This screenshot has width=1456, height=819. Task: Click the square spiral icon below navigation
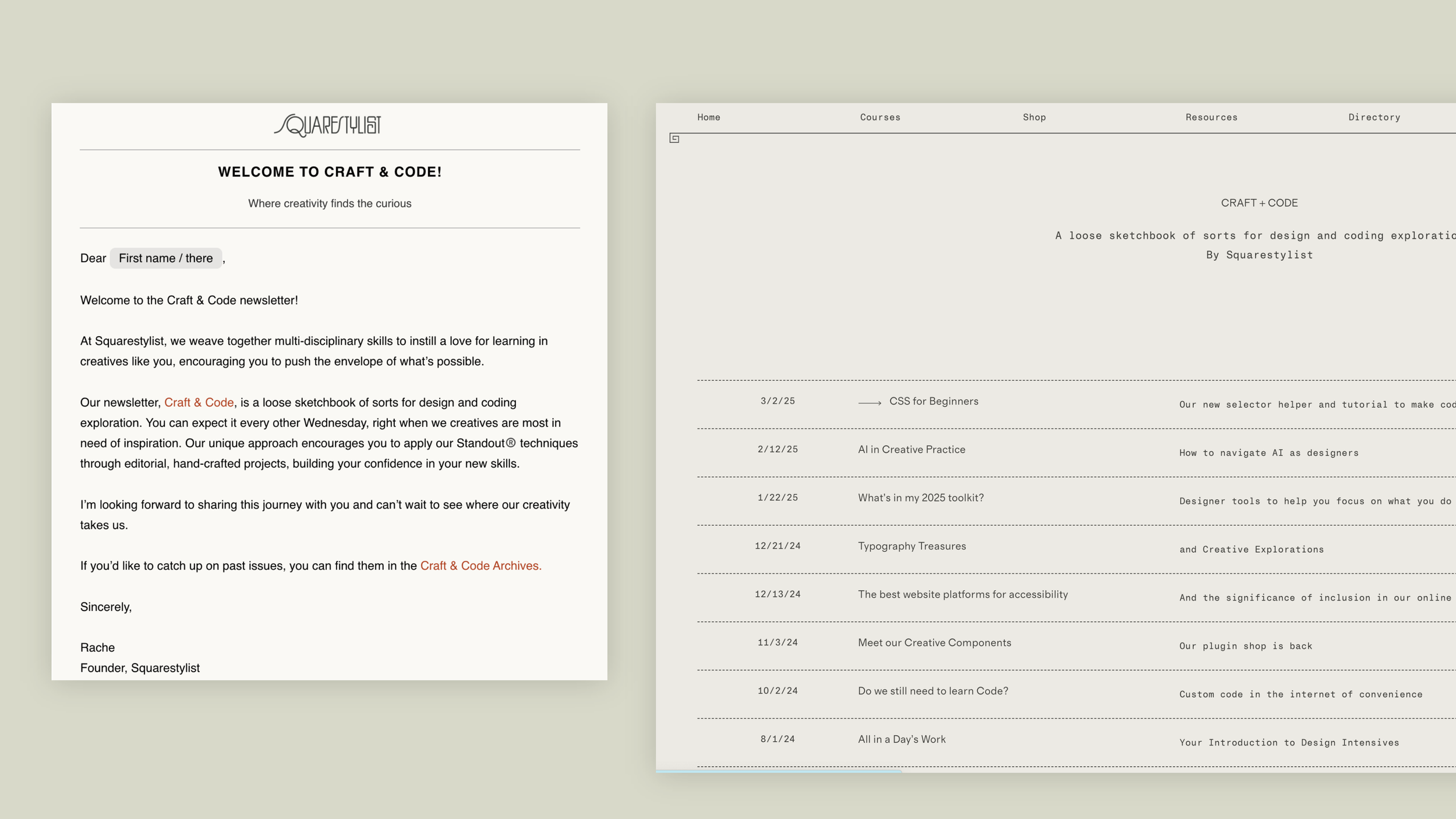point(674,139)
